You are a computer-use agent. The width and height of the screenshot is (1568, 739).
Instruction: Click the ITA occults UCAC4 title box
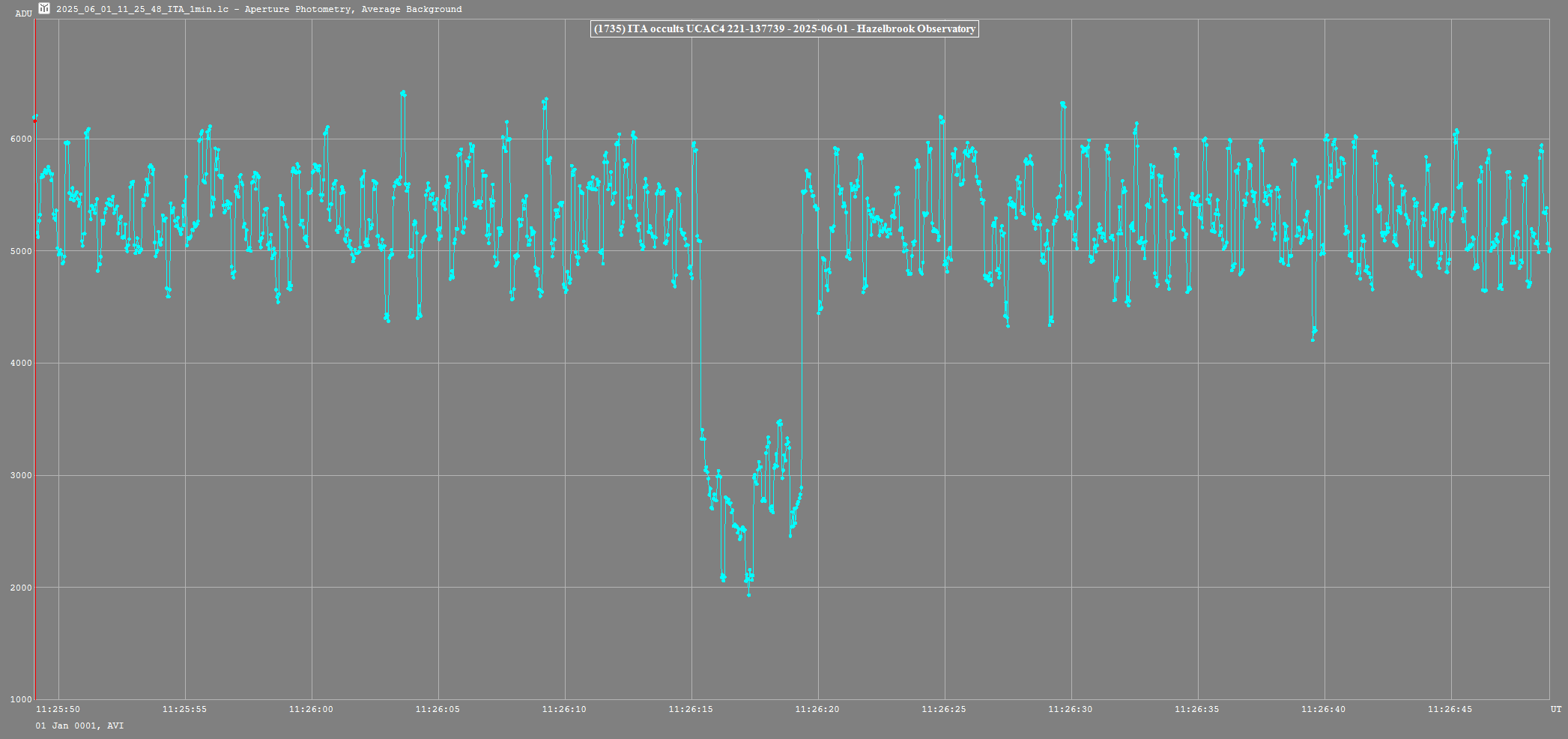click(784, 29)
